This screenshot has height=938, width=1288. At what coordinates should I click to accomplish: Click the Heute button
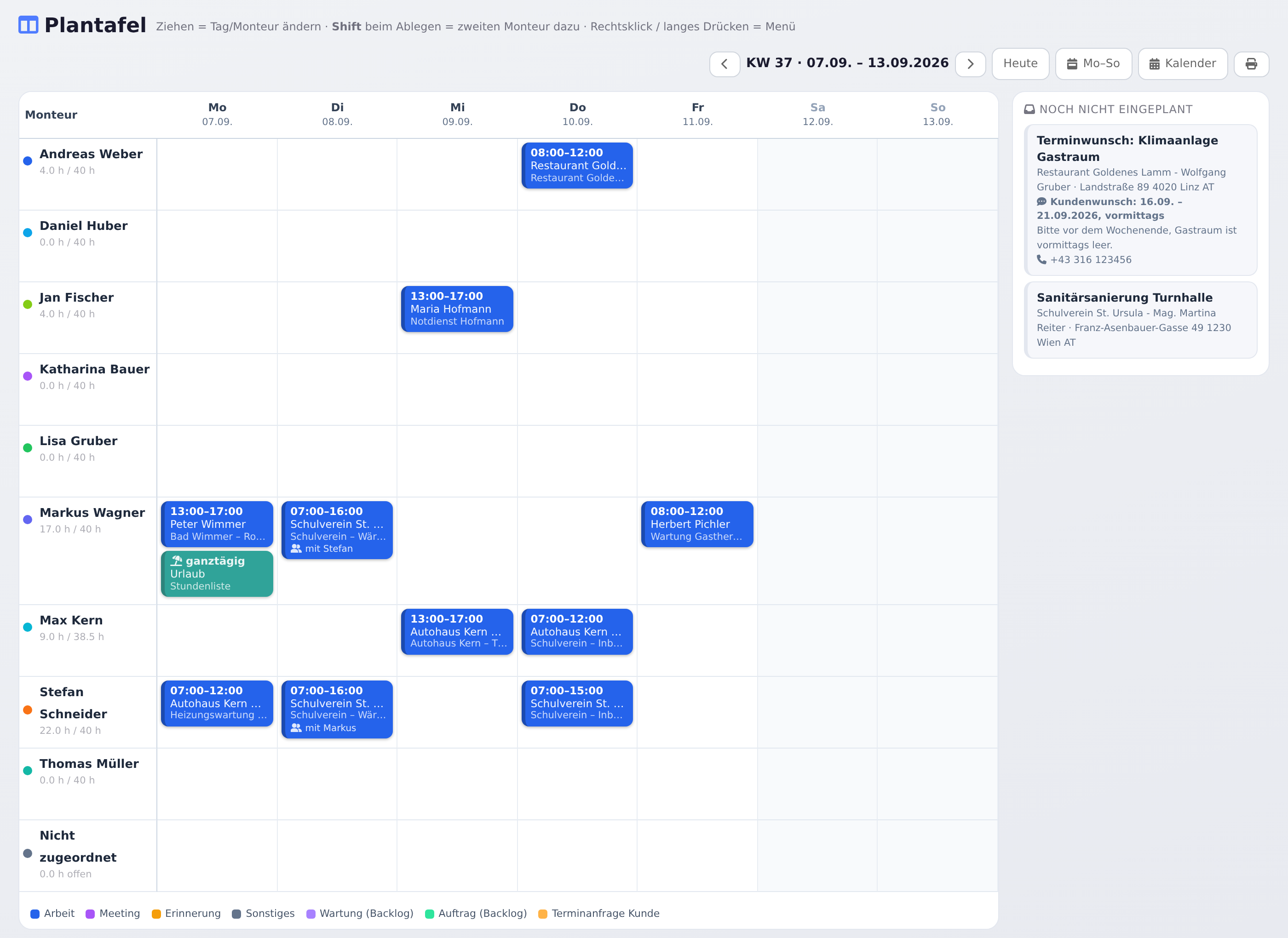(1020, 63)
